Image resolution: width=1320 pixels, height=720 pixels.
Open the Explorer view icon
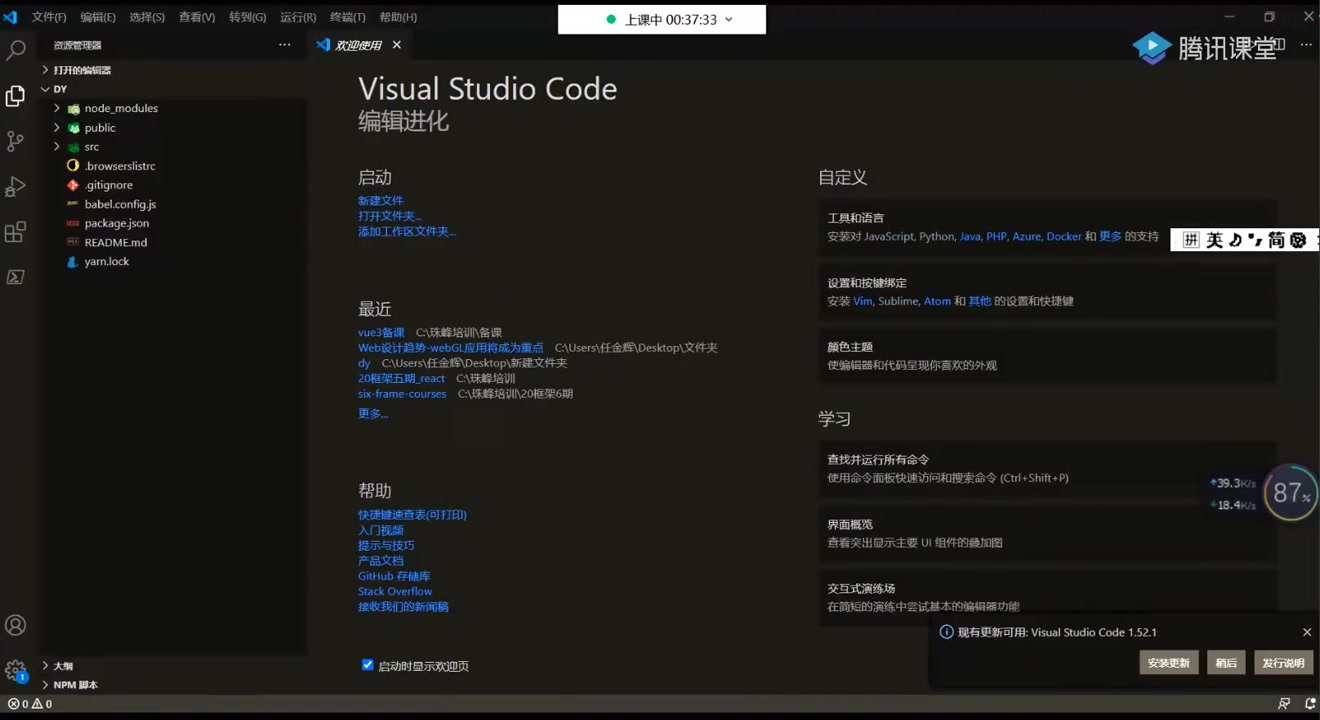[15, 96]
